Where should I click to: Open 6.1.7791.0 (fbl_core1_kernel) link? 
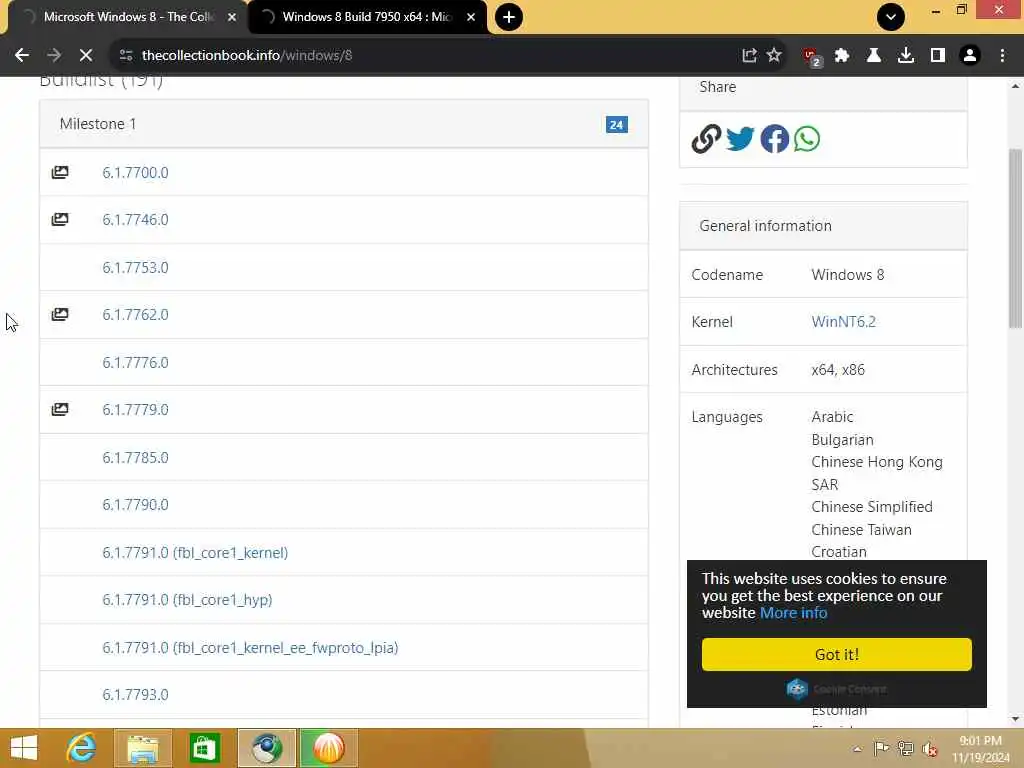click(x=195, y=552)
